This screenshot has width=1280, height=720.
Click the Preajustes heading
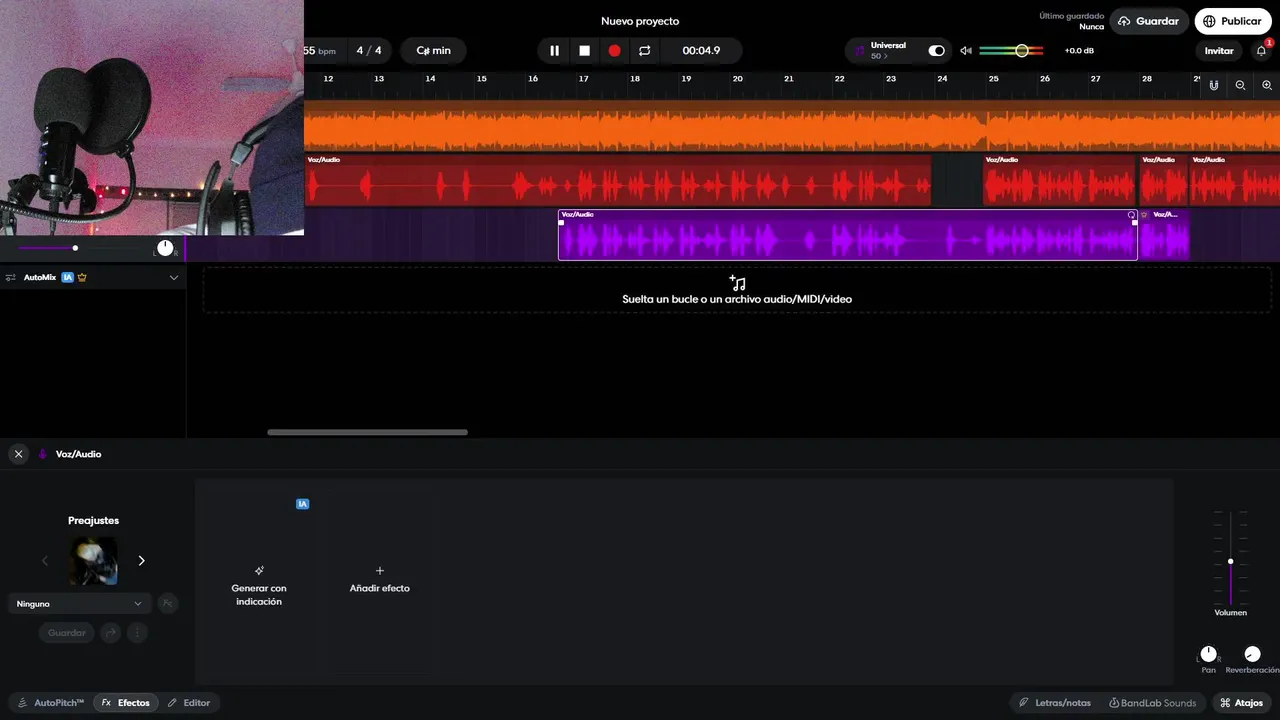[x=93, y=520]
